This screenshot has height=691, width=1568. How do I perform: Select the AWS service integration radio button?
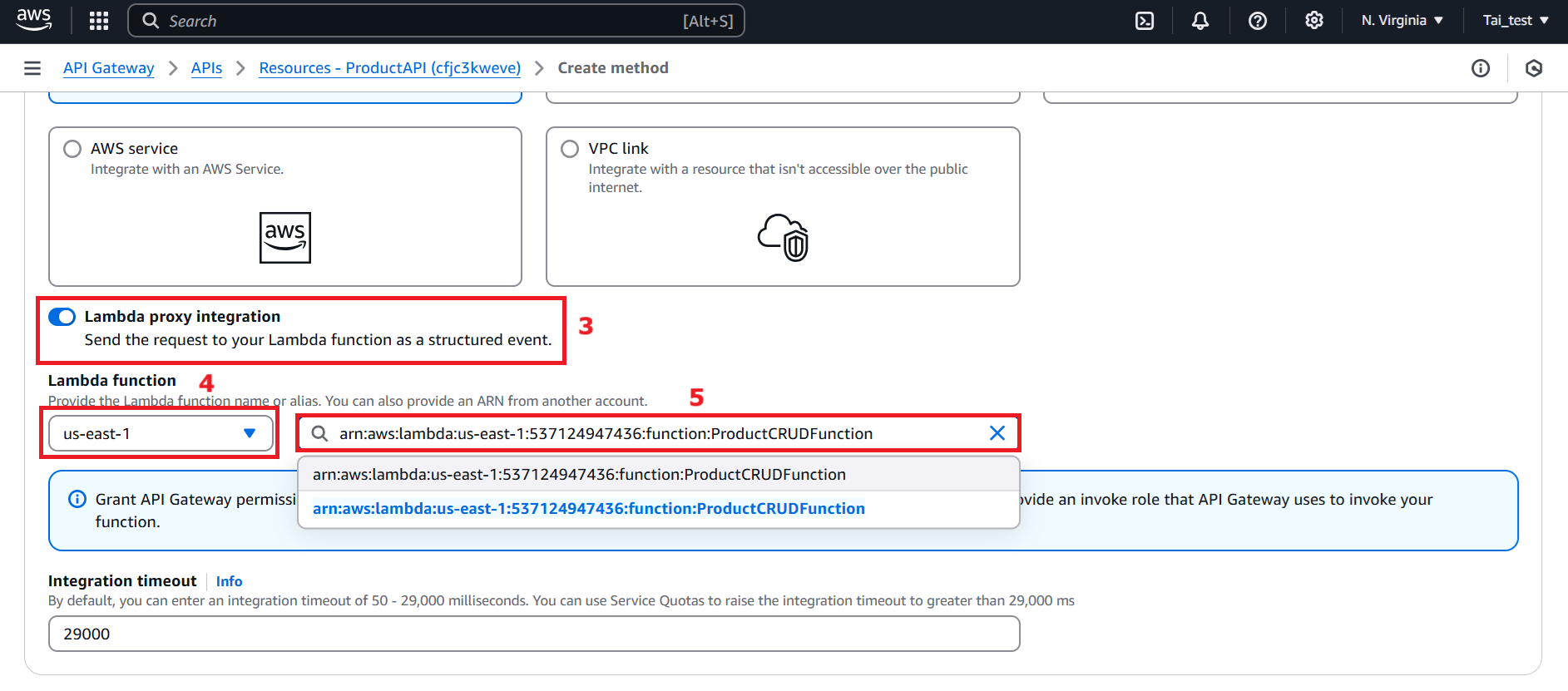coord(72,149)
